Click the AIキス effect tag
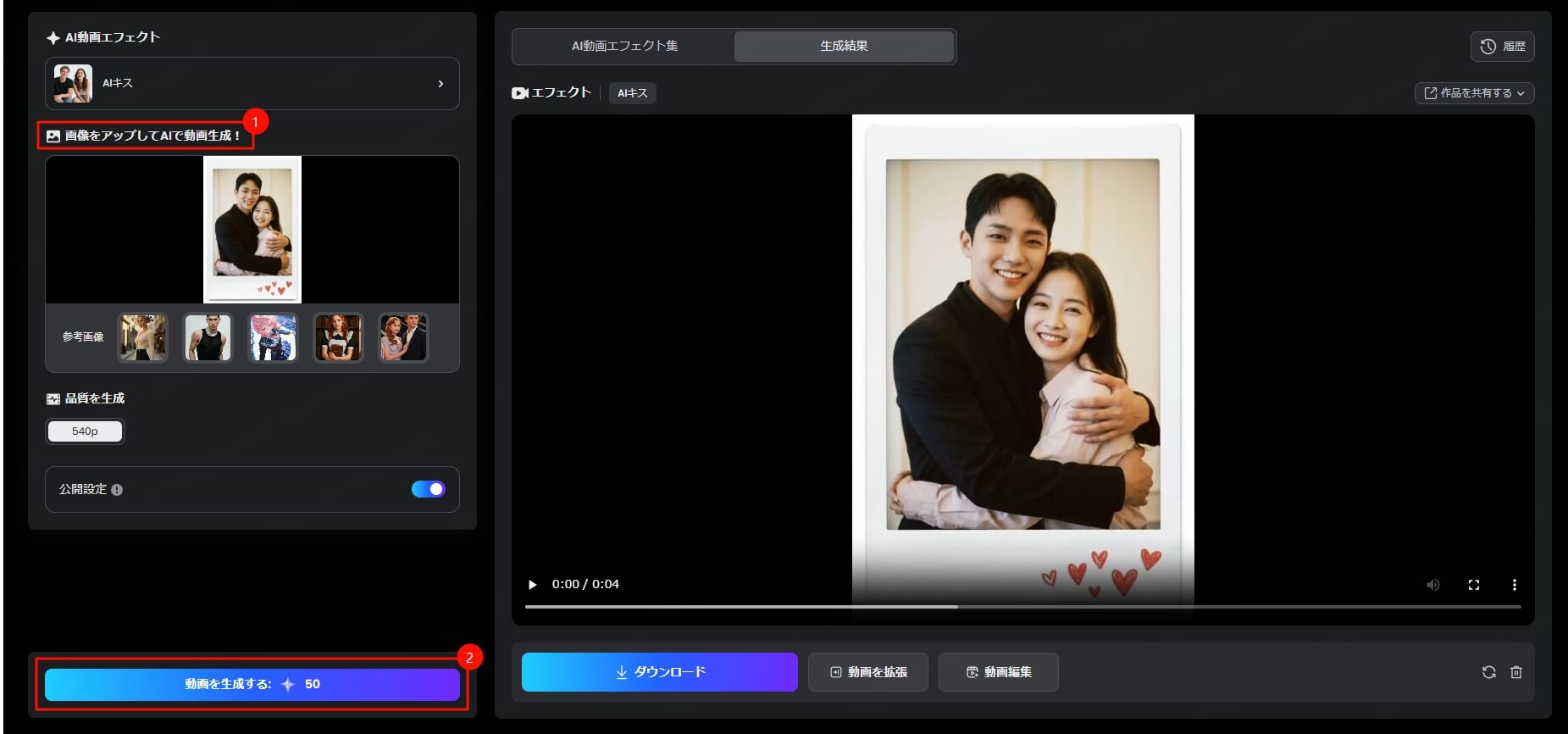This screenshot has height=734, width=1568. coord(632,93)
